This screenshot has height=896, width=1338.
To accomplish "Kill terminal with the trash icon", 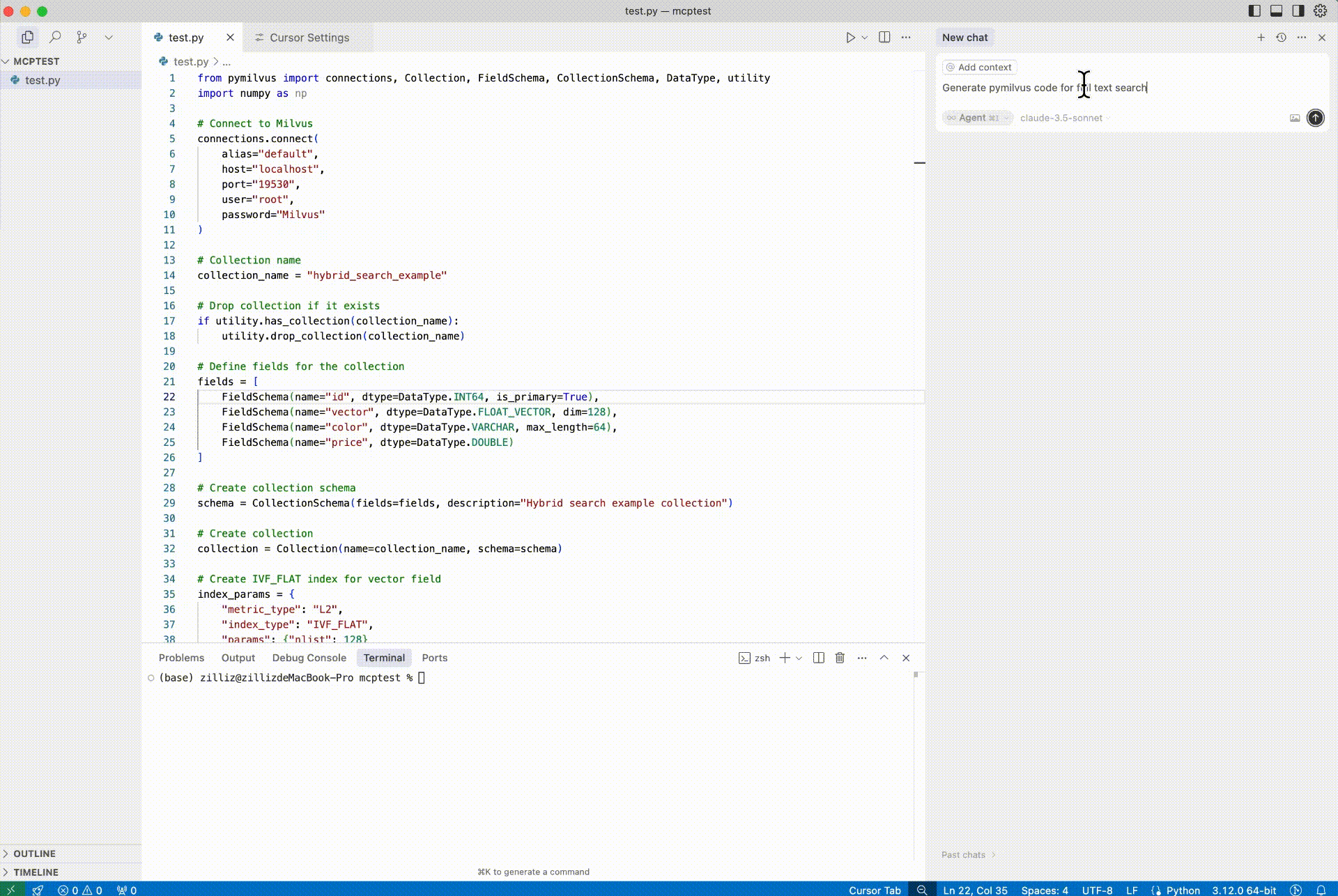I will 840,658.
